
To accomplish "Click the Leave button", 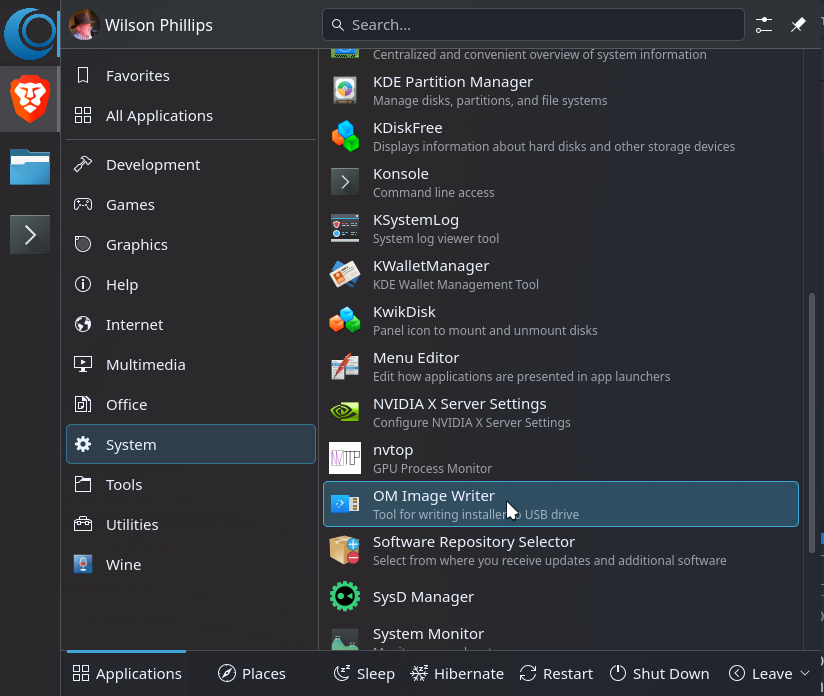I will [760, 673].
